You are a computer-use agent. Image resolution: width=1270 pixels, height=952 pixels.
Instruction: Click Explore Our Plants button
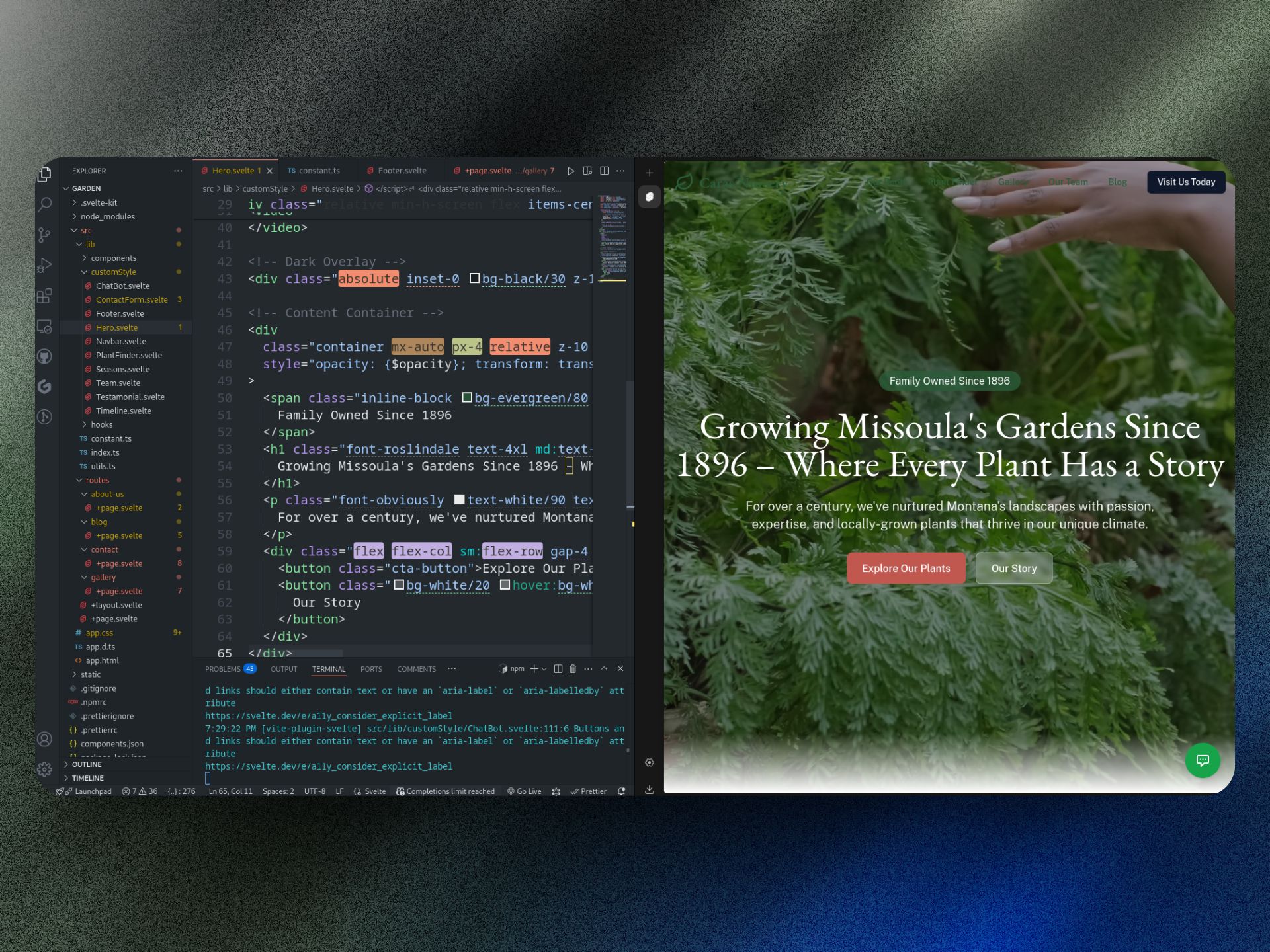[906, 568]
